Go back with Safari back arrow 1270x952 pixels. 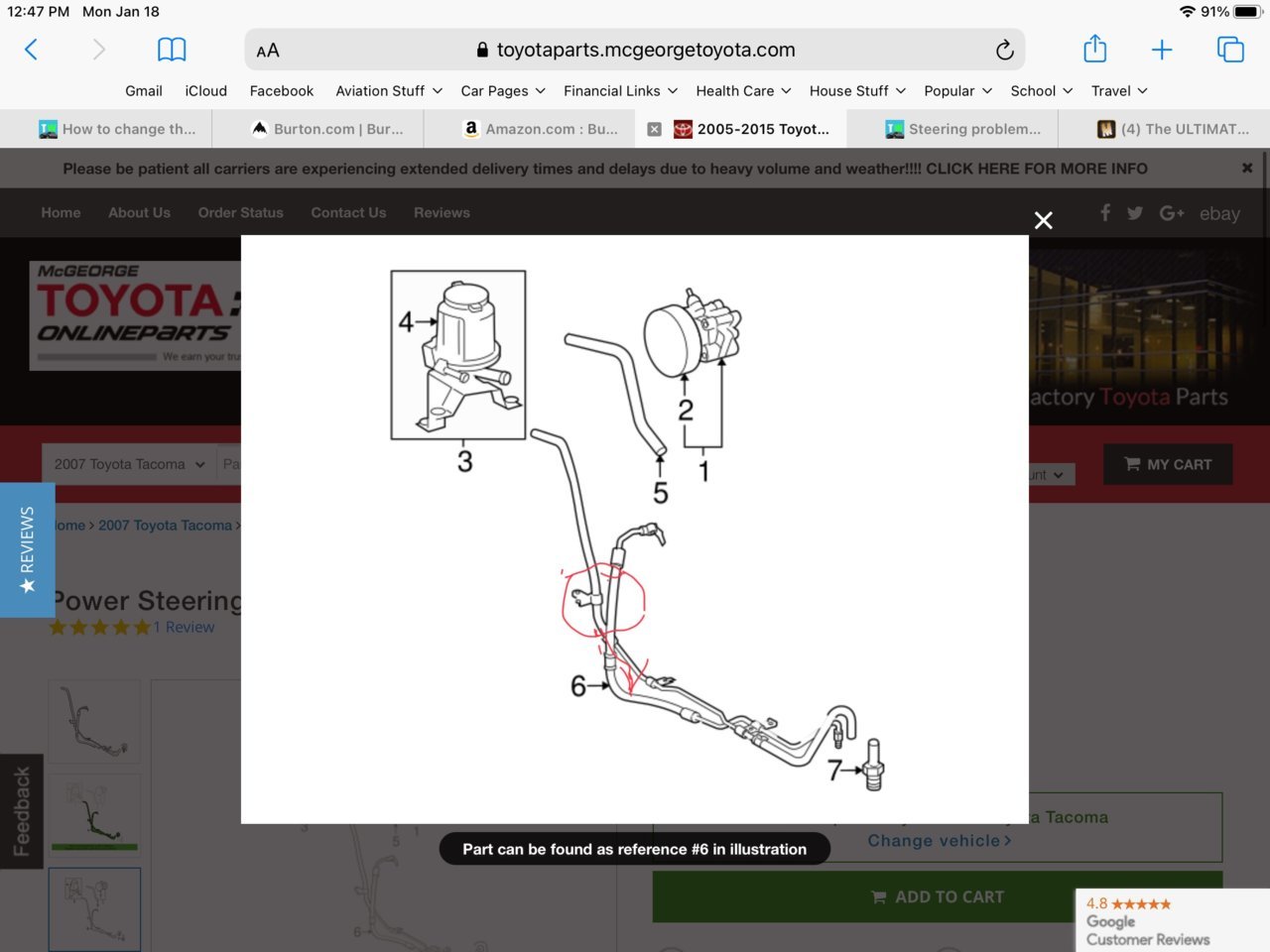[x=31, y=50]
